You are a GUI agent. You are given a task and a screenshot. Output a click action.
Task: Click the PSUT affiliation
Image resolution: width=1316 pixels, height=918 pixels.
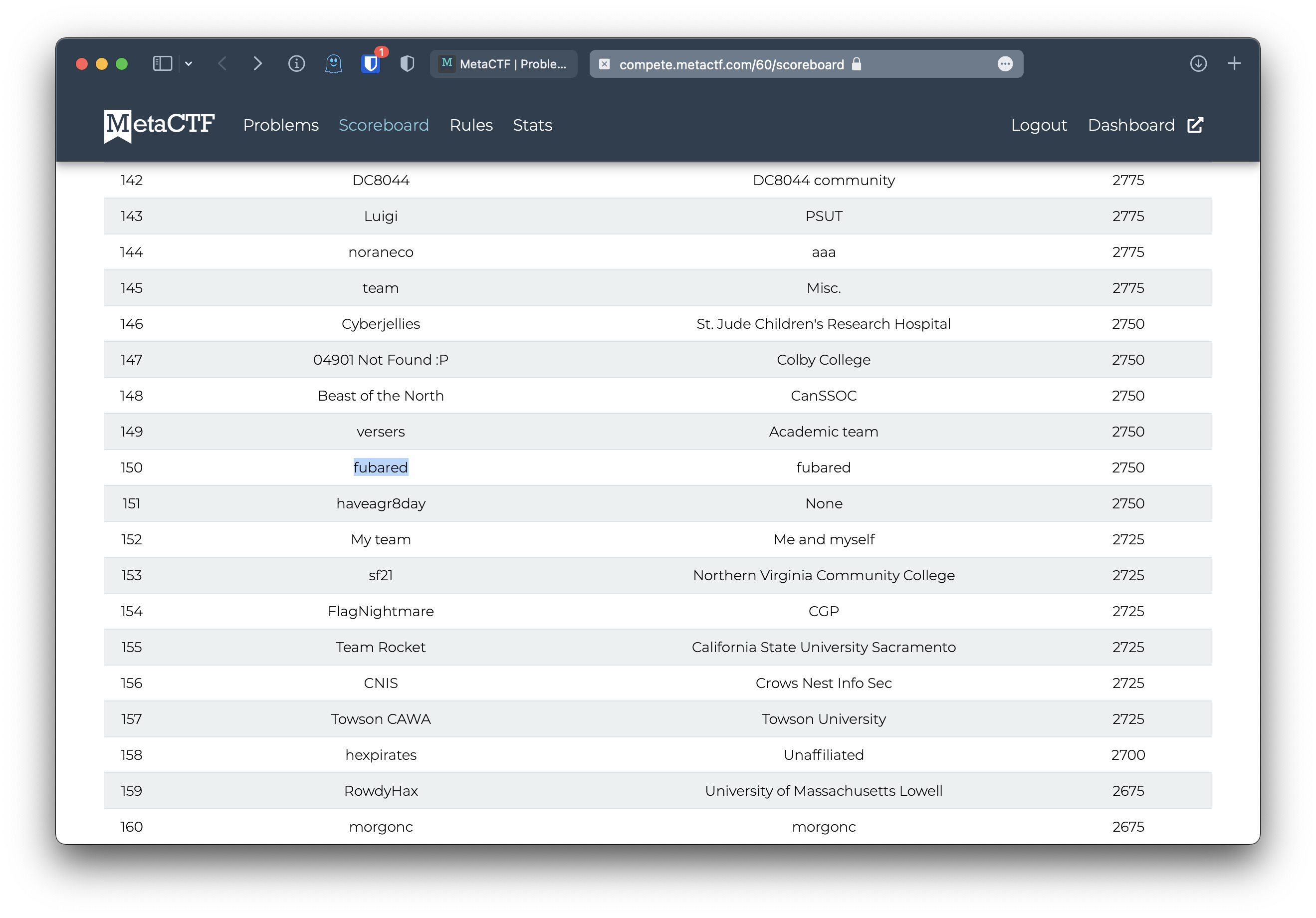coord(823,216)
